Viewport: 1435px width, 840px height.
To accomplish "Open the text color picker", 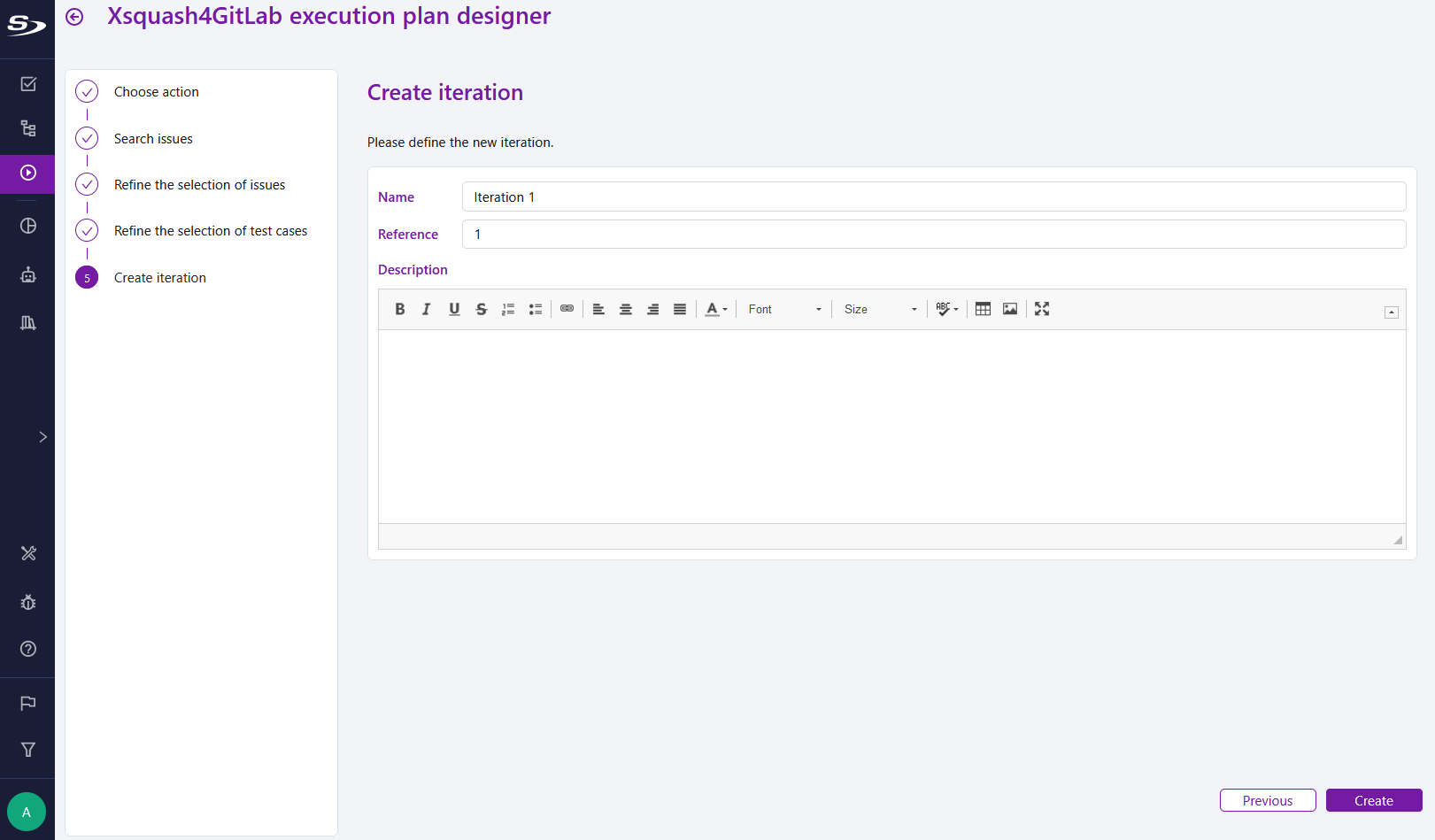I will (x=716, y=309).
